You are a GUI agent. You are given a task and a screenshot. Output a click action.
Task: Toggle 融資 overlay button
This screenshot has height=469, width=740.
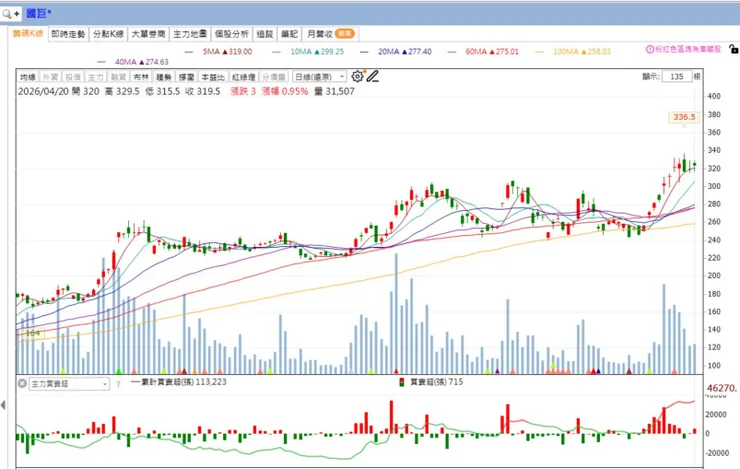coord(118,77)
